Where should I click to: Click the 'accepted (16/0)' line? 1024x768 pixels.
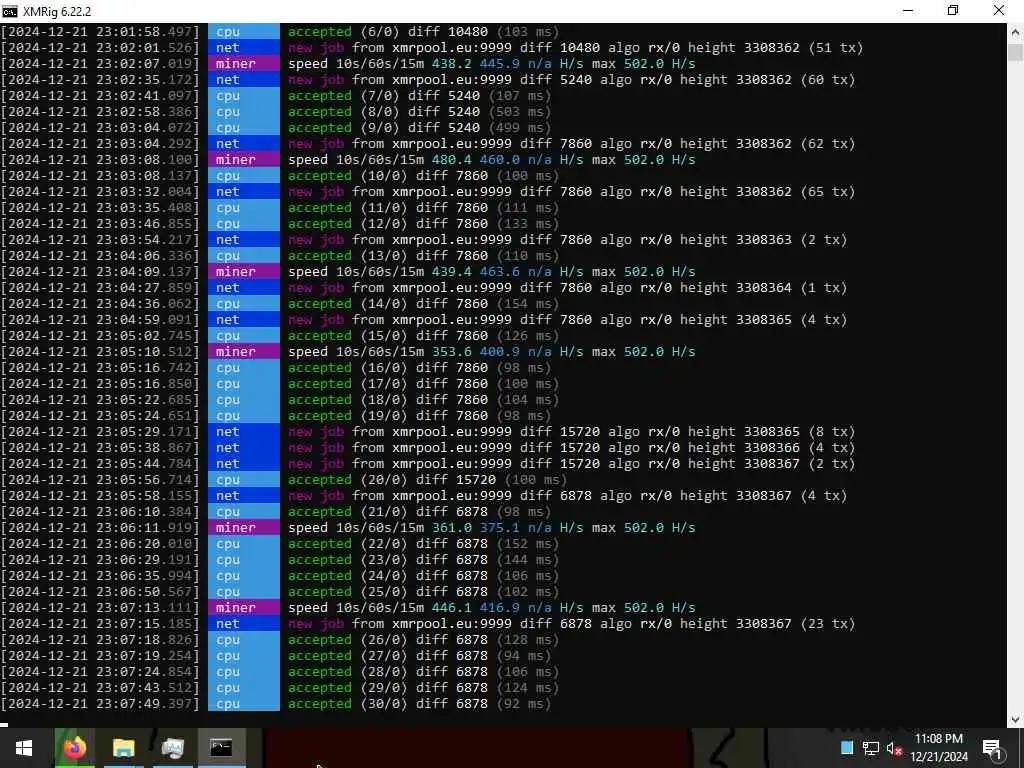[419, 368]
